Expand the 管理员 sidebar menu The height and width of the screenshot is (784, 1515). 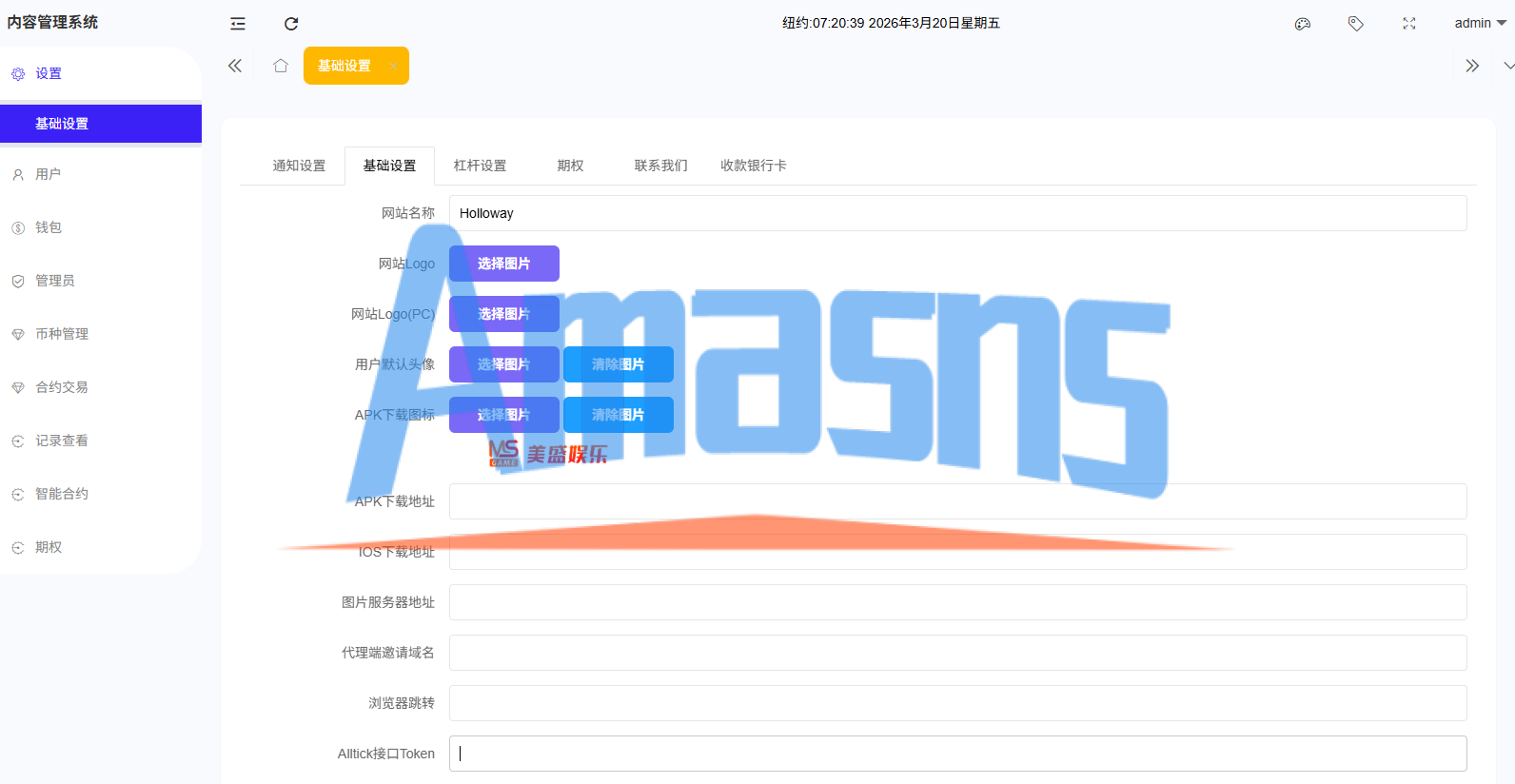[101, 281]
